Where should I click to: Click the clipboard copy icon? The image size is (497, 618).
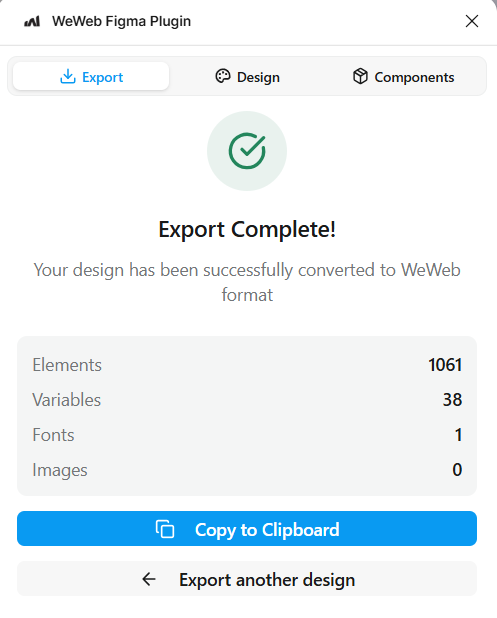pyautogui.click(x=165, y=529)
